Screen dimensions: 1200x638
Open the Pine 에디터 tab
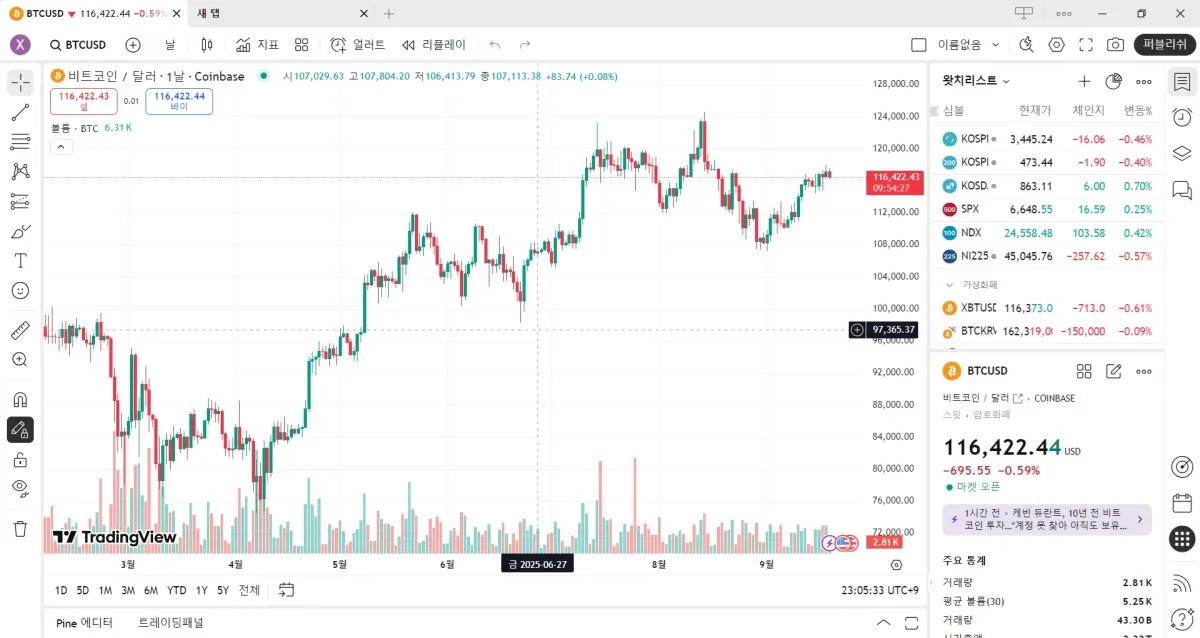84,623
